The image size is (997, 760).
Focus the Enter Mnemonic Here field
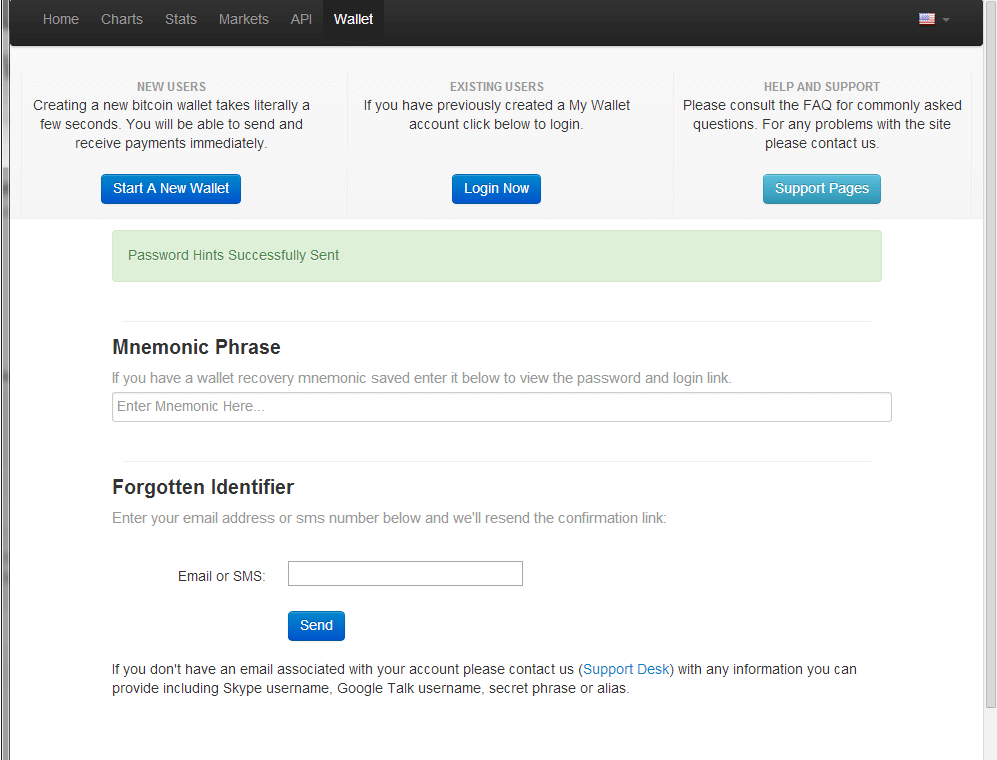(502, 407)
